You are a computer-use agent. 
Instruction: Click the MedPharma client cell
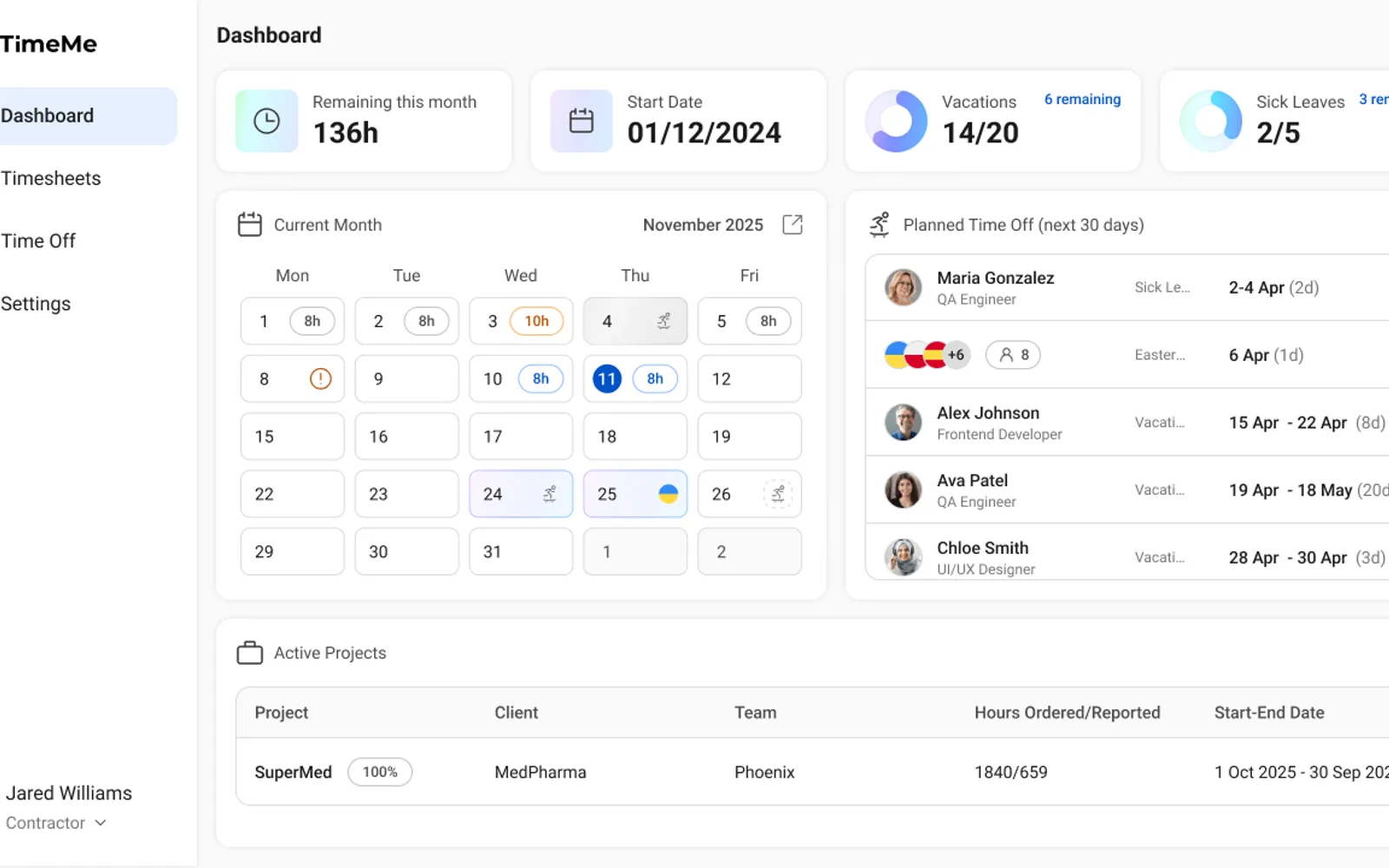(540, 772)
